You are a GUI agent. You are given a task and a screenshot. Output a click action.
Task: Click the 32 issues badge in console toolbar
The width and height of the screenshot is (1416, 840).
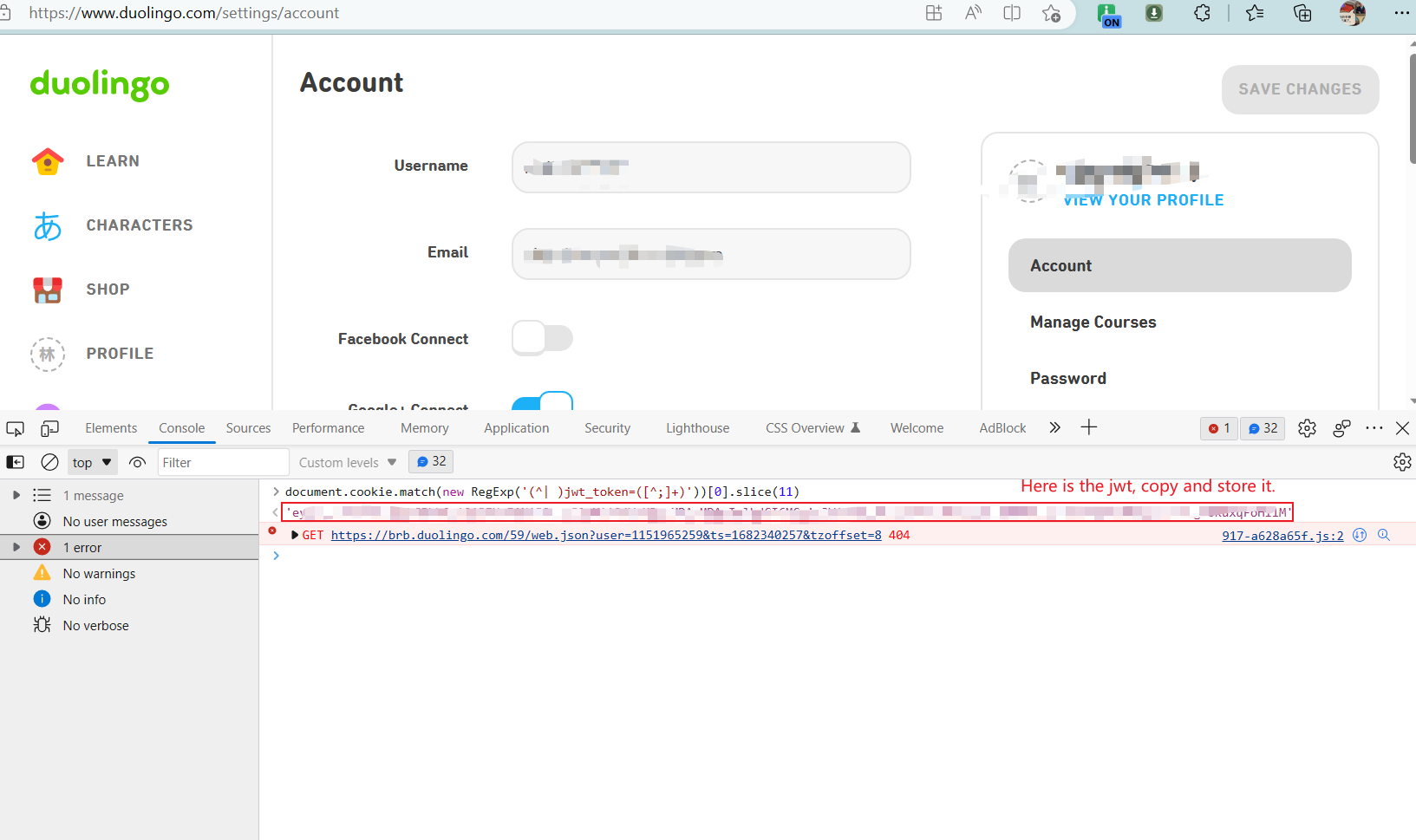tap(431, 461)
